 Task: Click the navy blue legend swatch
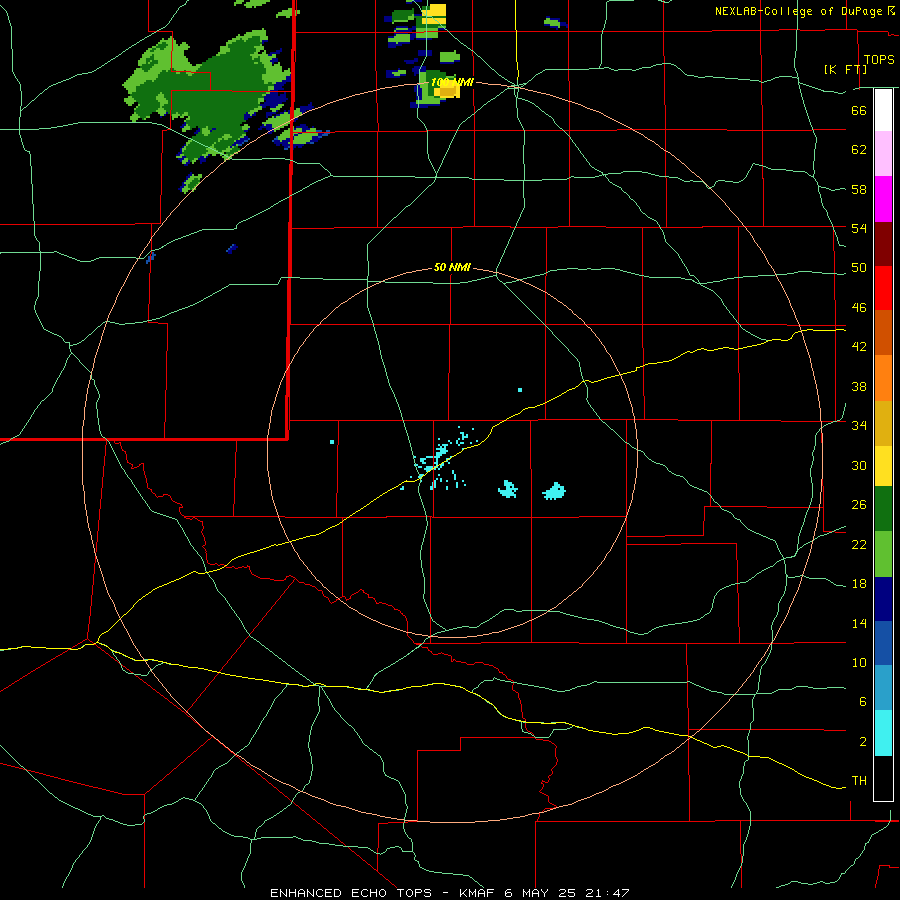pyautogui.click(x=883, y=599)
